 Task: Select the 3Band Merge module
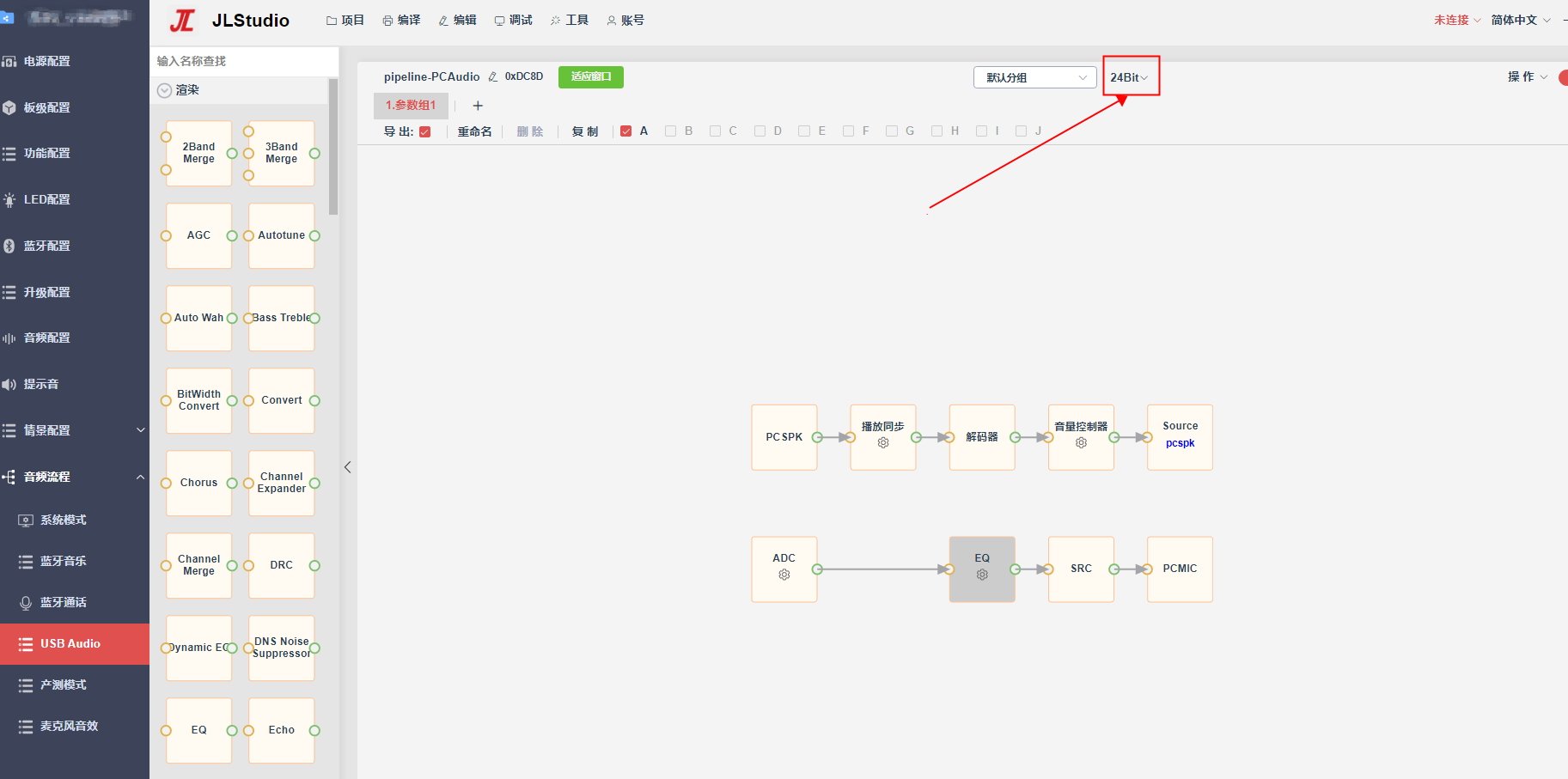[282, 154]
